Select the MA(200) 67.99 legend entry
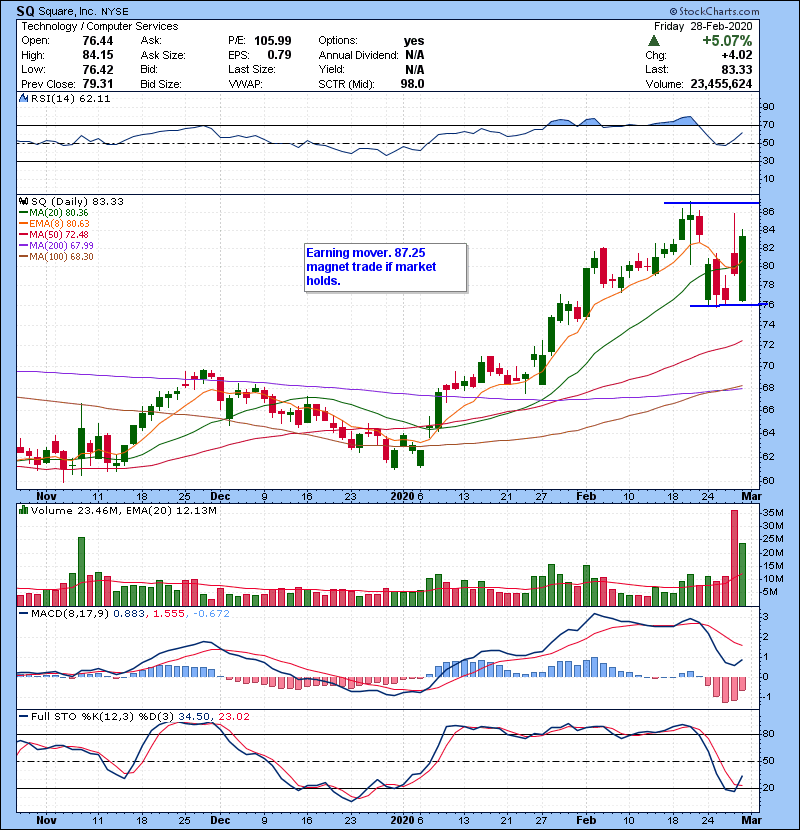The image size is (800, 830). point(56,246)
